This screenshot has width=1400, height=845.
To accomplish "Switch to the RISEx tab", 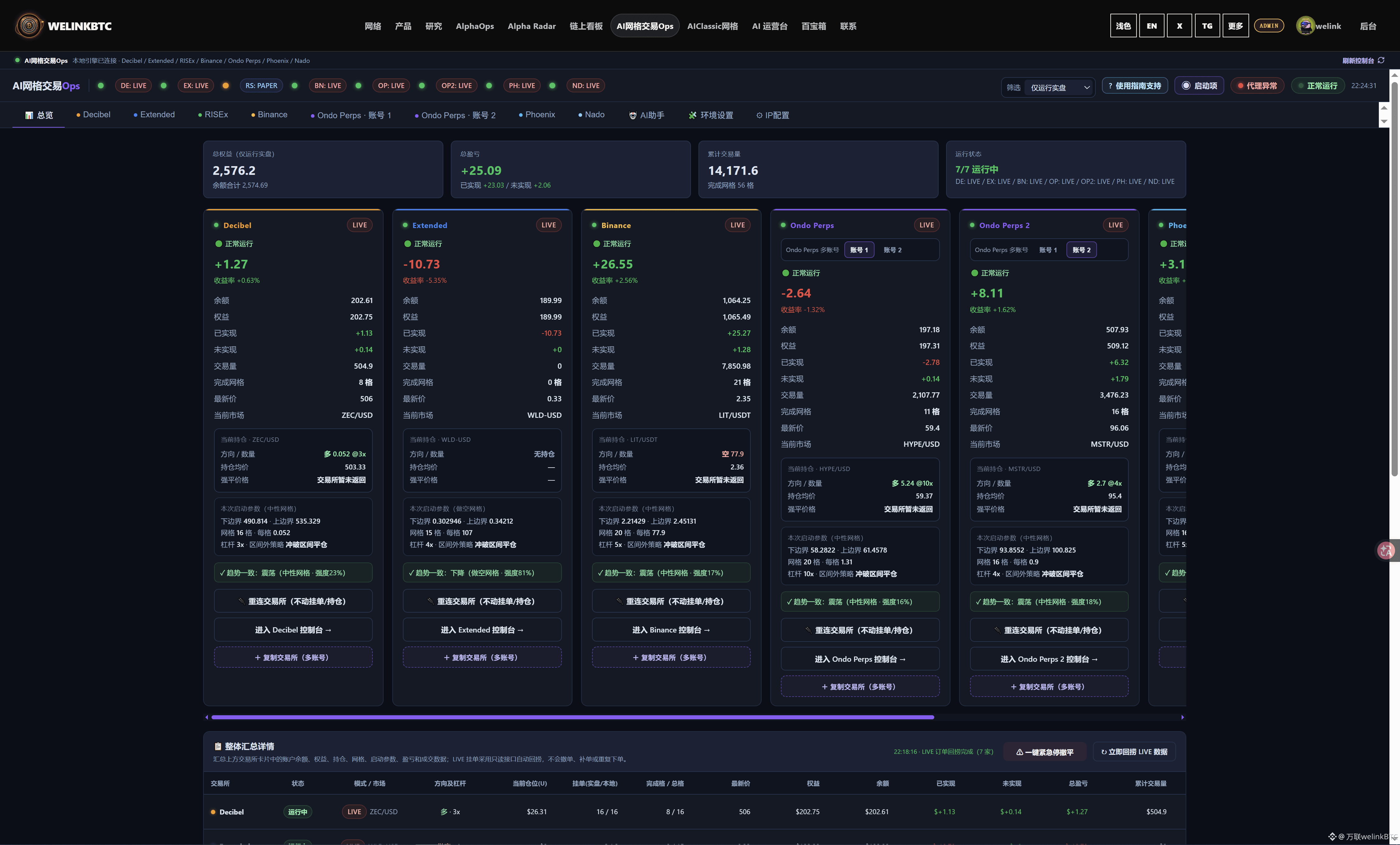I will [x=213, y=115].
